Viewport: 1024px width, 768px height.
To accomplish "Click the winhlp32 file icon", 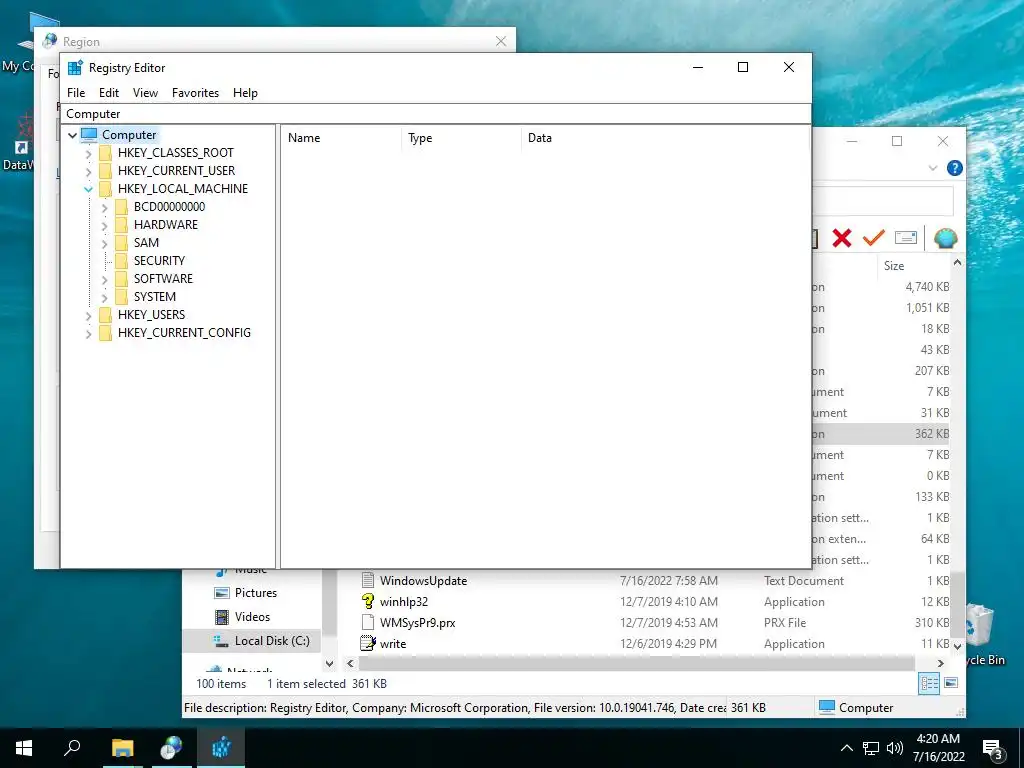I will coord(368,601).
